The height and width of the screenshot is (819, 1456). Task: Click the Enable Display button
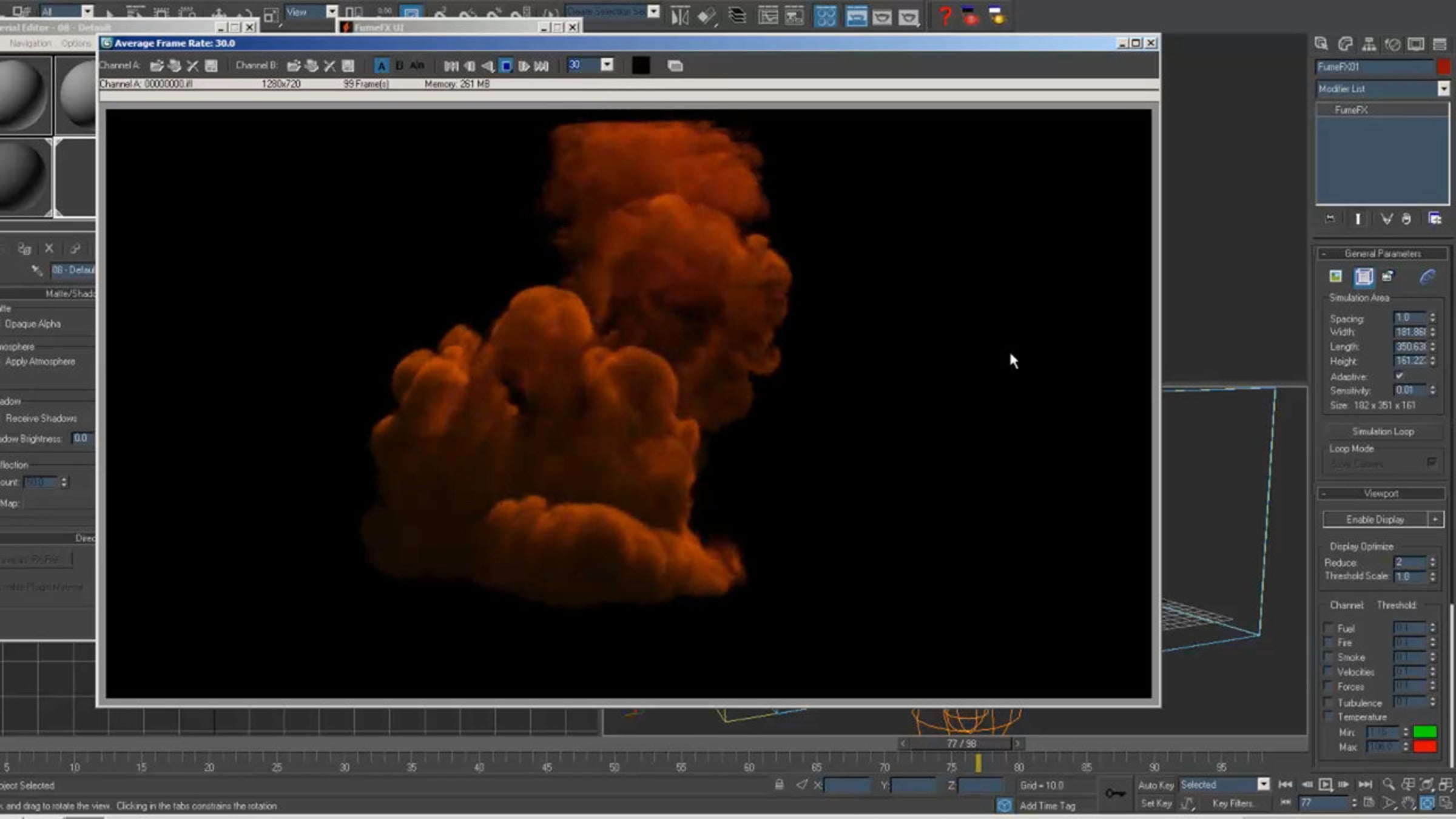[1375, 519]
